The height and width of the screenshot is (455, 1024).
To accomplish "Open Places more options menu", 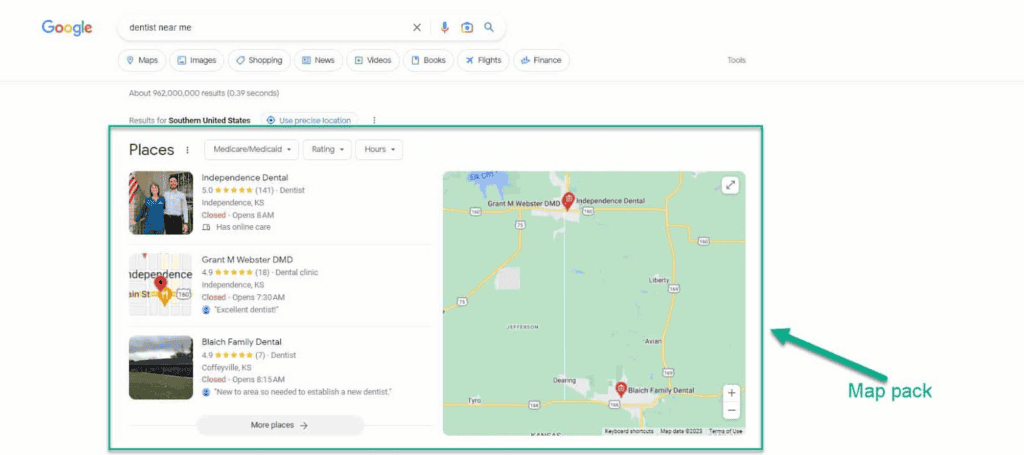I will tap(187, 150).
